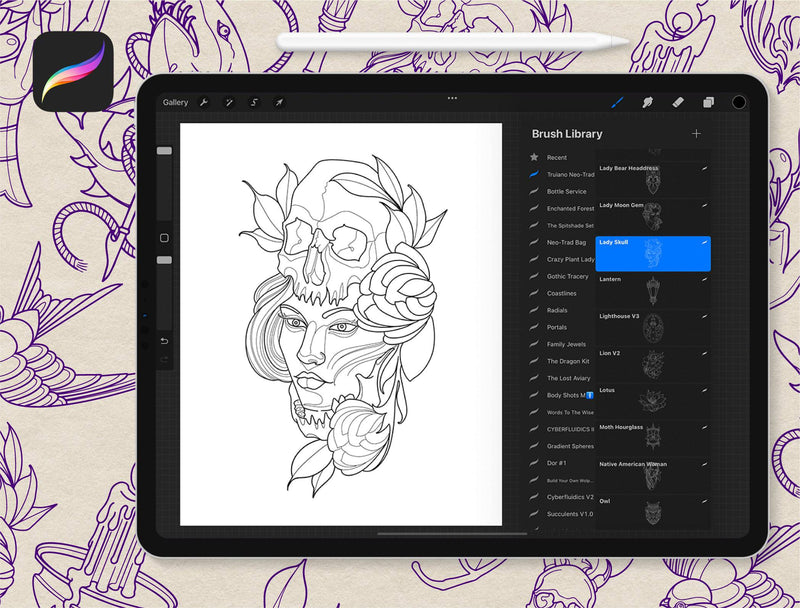Tap the brush size slider handle
Viewport: 800px width, 608px height.
[164, 151]
